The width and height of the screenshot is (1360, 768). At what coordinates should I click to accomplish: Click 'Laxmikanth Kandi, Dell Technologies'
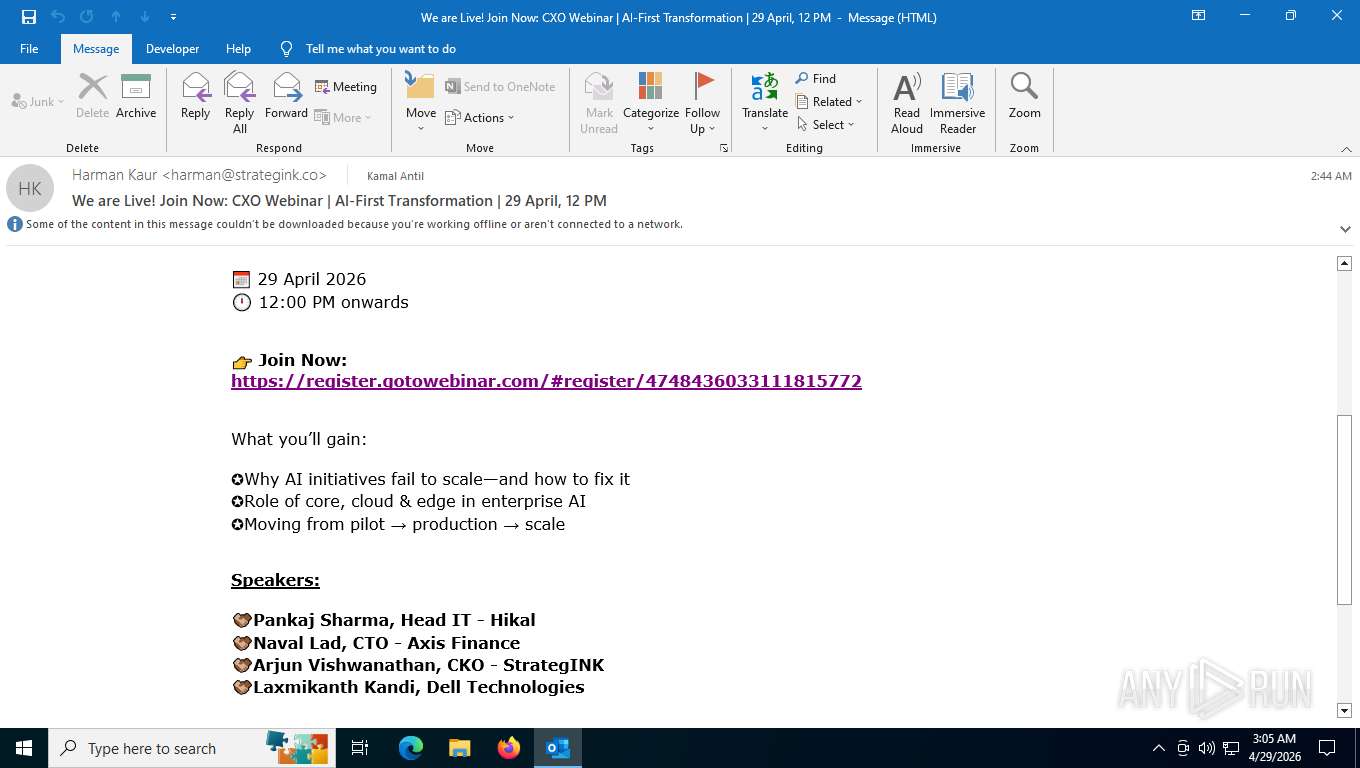(419, 687)
